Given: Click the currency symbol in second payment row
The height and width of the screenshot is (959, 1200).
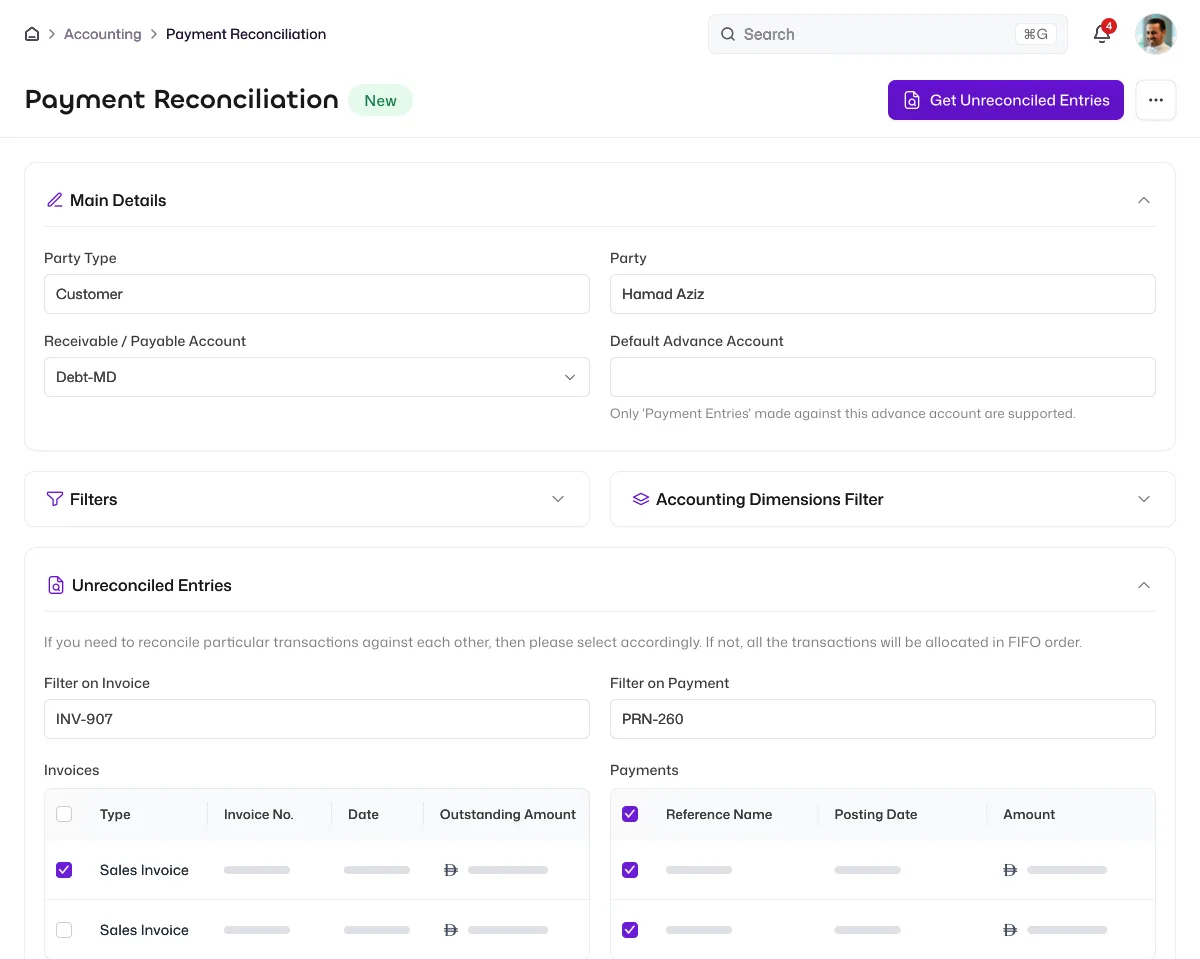Looking at the screenshot, I should coord(1010,930).
